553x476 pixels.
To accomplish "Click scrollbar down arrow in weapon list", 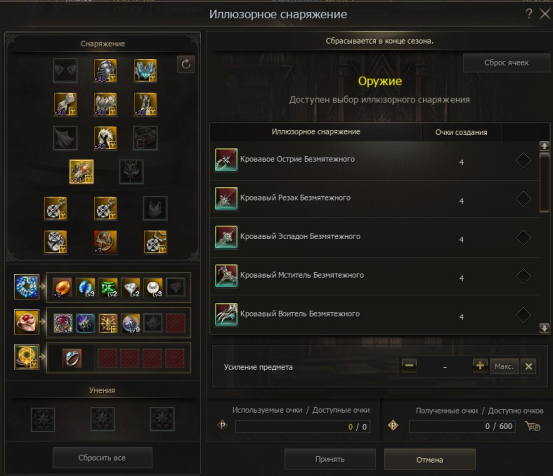I will click(x=544, y=328).
